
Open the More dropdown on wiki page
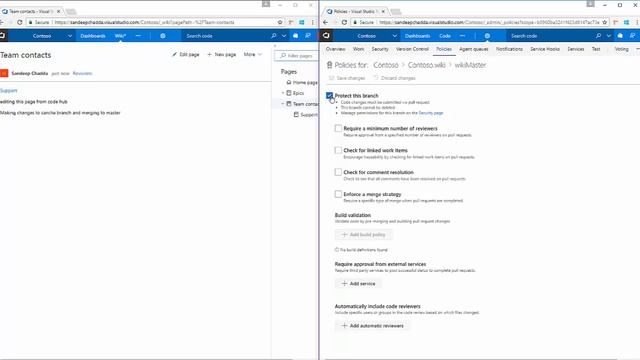pos(253,54)
